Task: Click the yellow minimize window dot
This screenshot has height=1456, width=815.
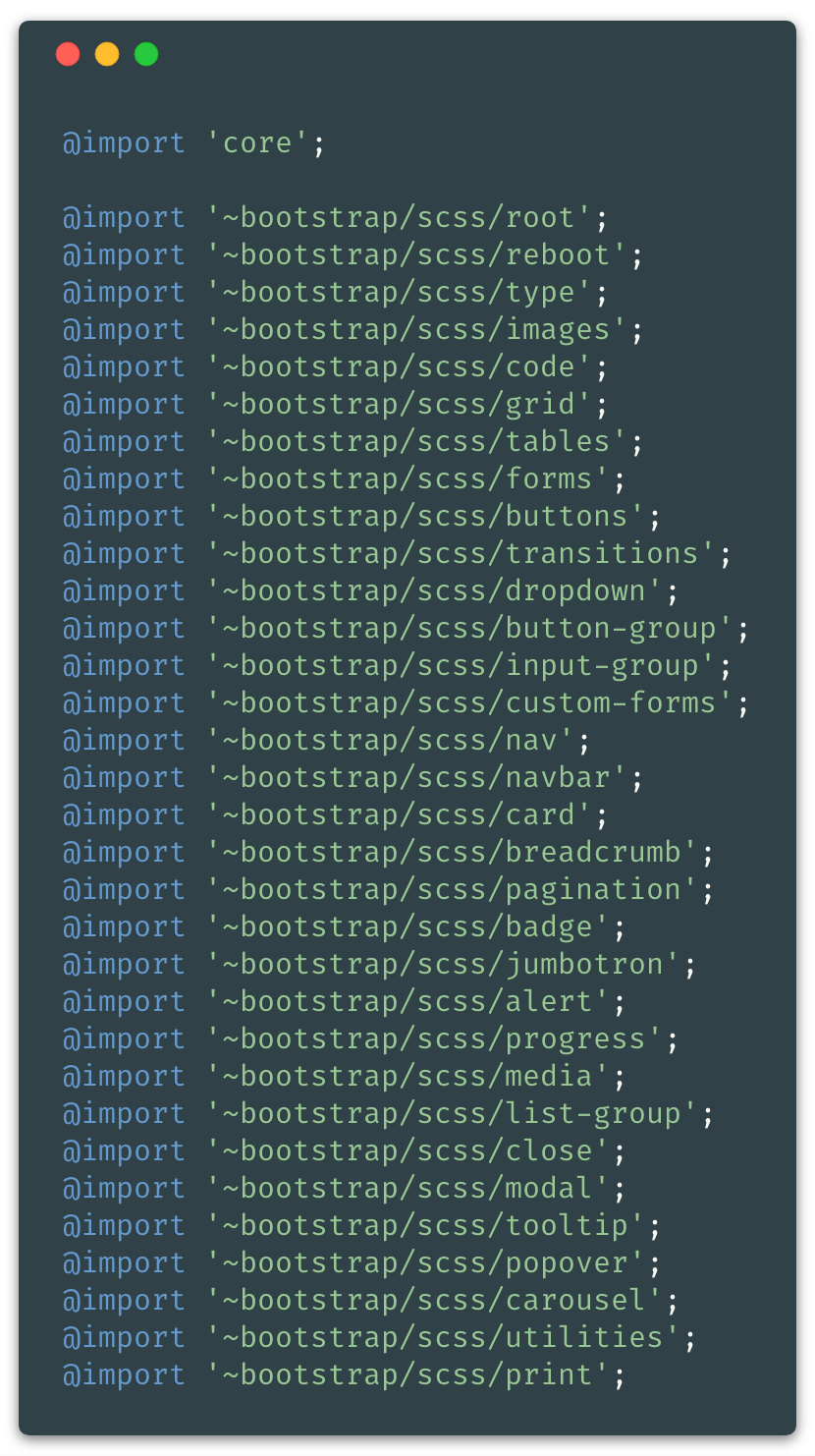Action: pos(107,54)
